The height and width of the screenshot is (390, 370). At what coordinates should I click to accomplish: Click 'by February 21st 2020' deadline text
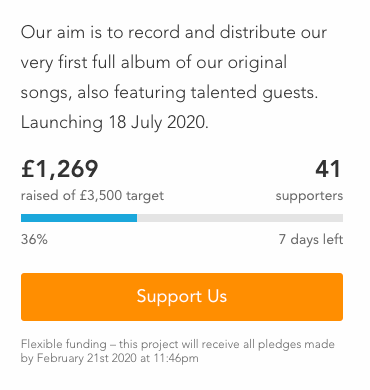[79, 358]
